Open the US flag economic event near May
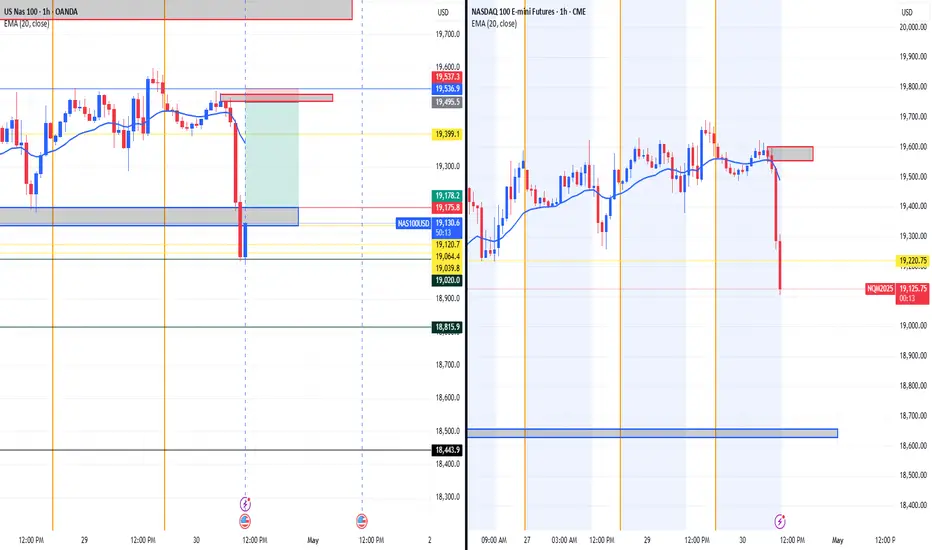Screen dimensions: 932x550 click(x=362, y=521)
